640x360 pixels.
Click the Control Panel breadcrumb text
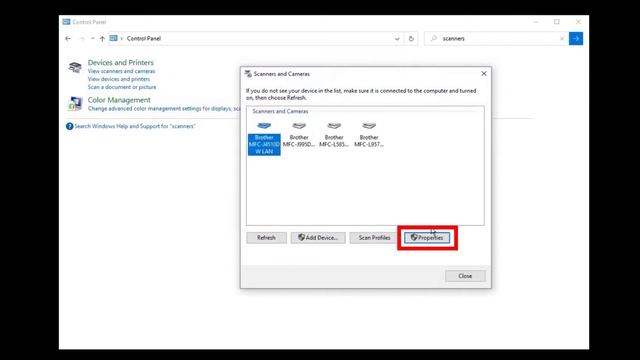(x=144, y=38)
